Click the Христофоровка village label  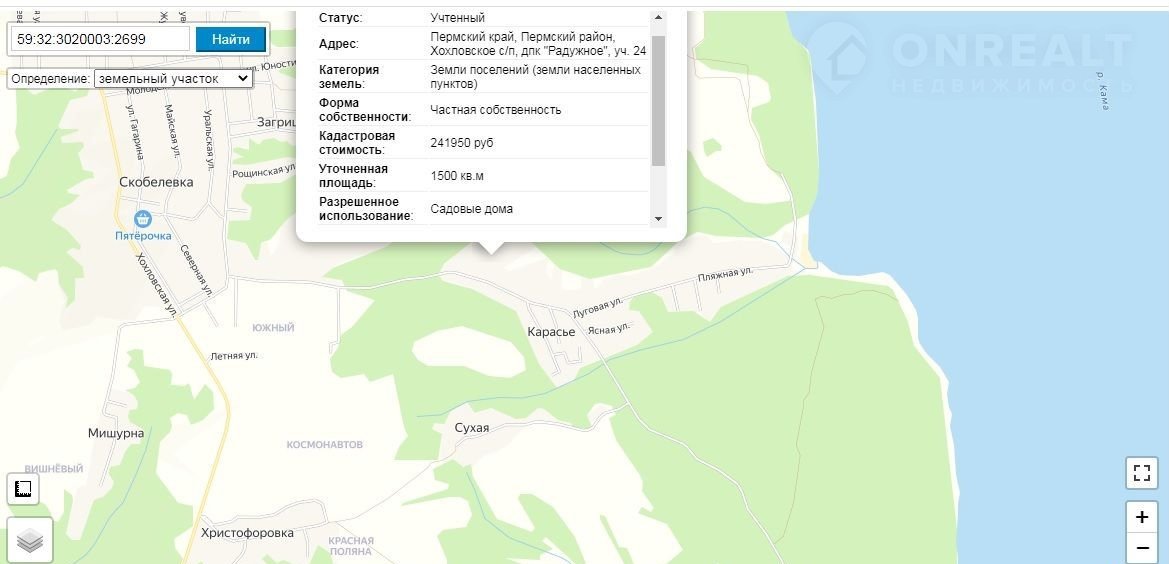point(247,533)
